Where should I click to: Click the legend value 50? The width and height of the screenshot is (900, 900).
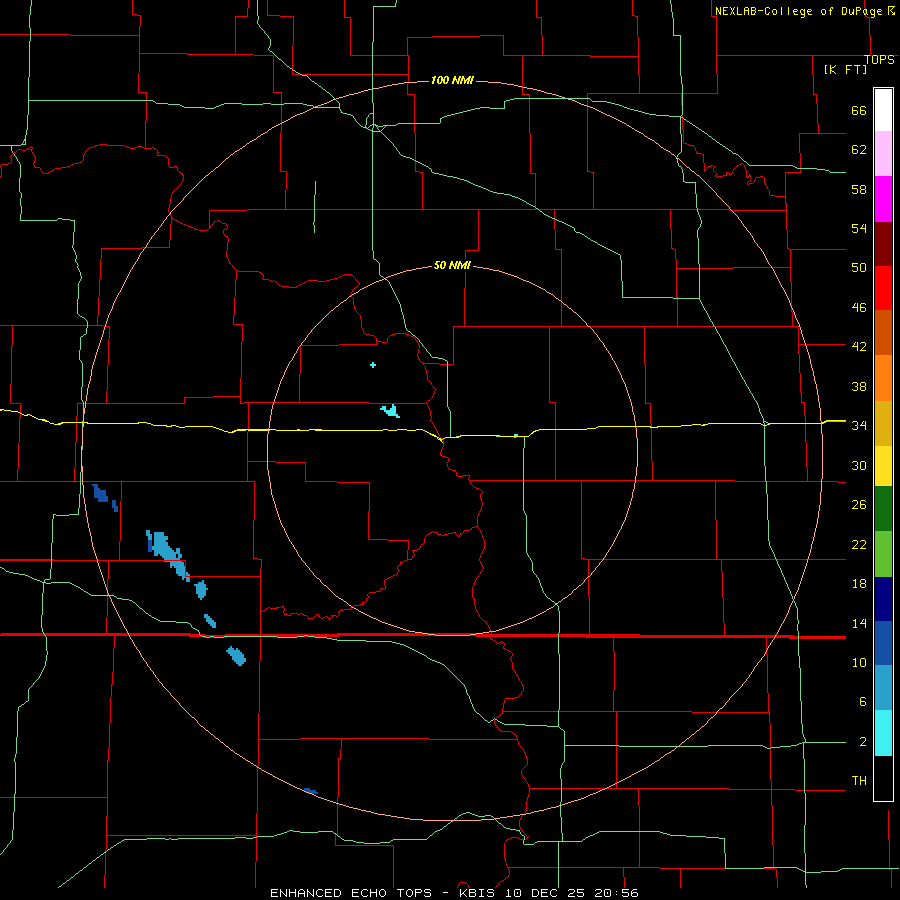click(859, 268)
